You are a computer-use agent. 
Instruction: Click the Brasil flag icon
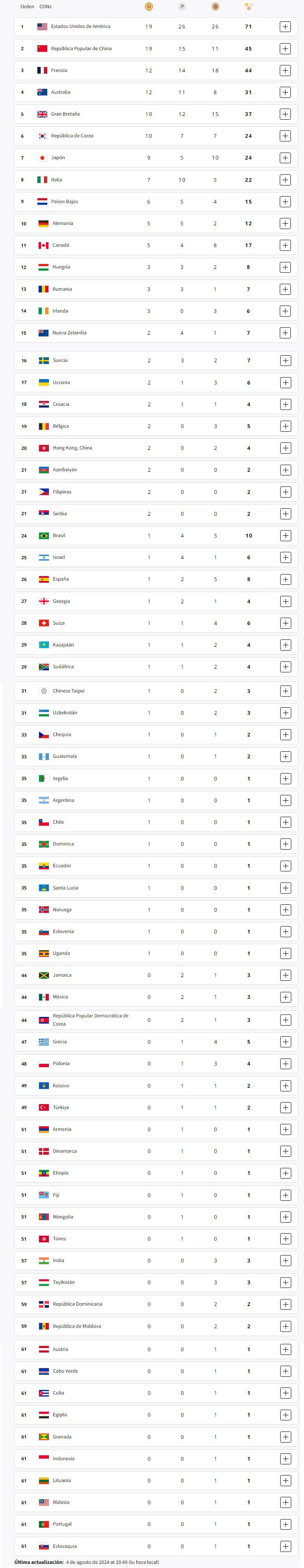pos(44,536)
